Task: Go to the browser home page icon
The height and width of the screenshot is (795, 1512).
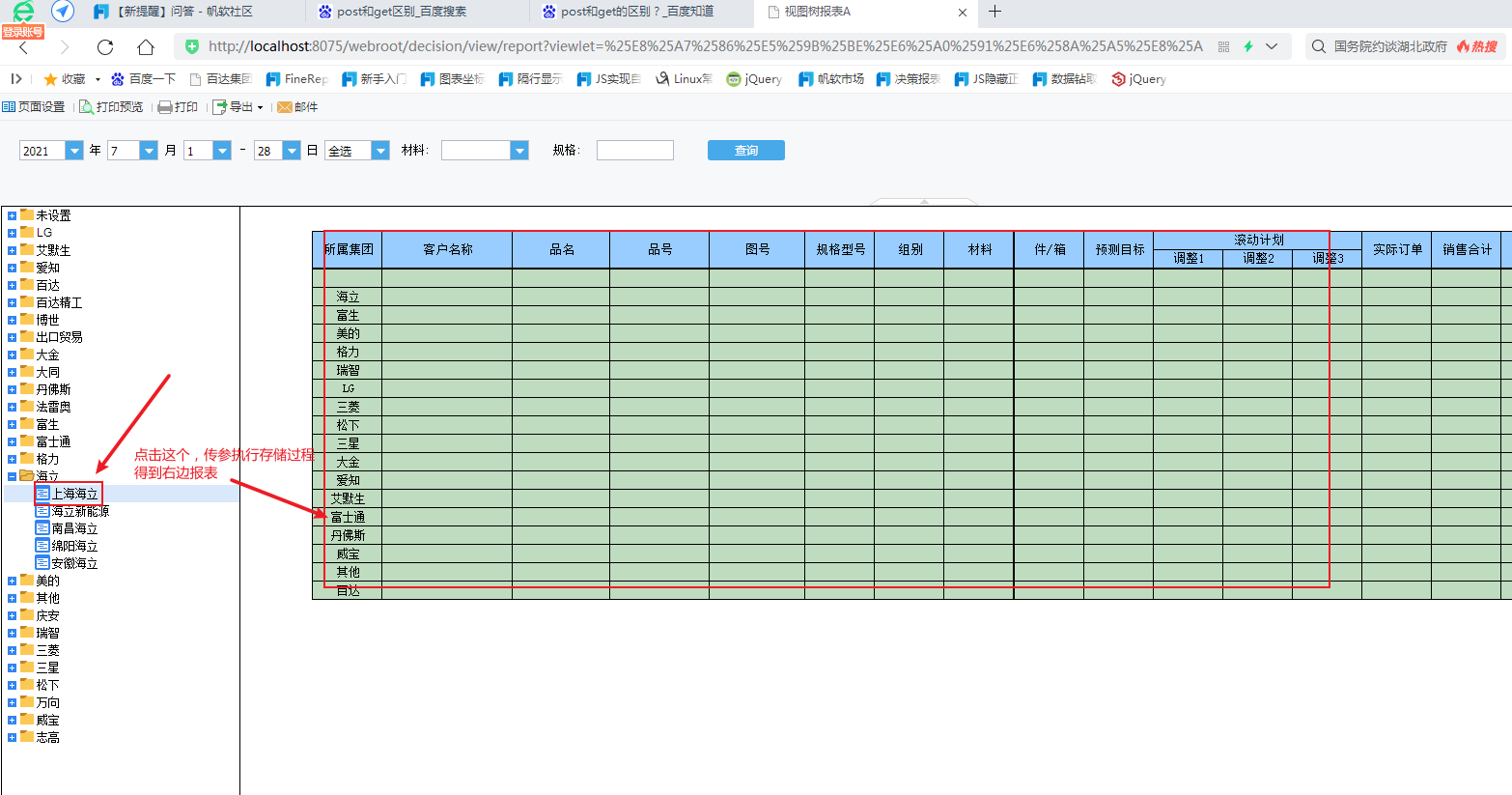Action: tap(146, 47)
